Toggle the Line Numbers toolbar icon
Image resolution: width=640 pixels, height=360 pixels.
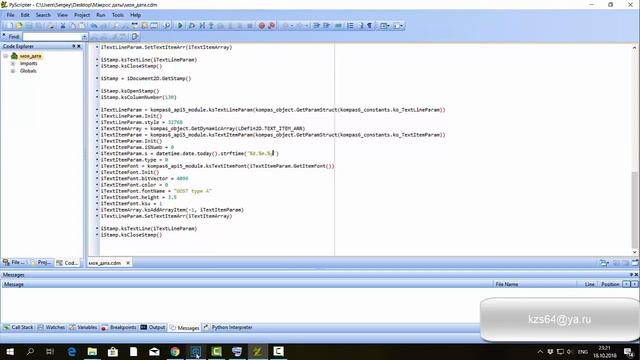(350, 26)
